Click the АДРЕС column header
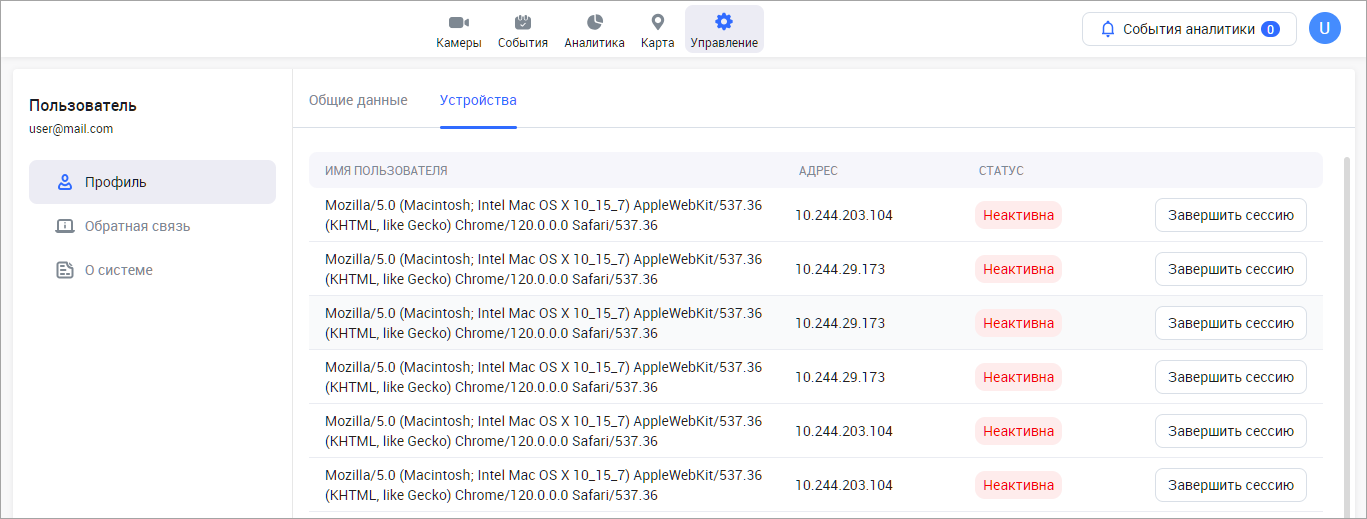 pyautogui.click(x=817, y=170)
